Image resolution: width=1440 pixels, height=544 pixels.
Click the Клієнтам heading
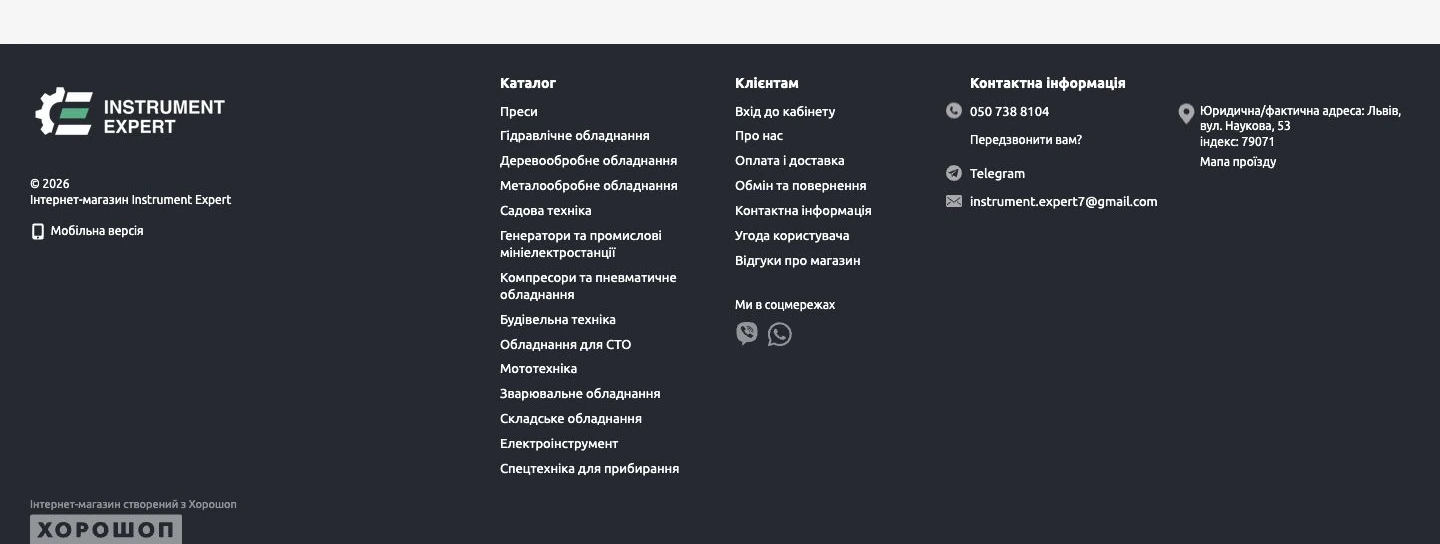[767, 83]
